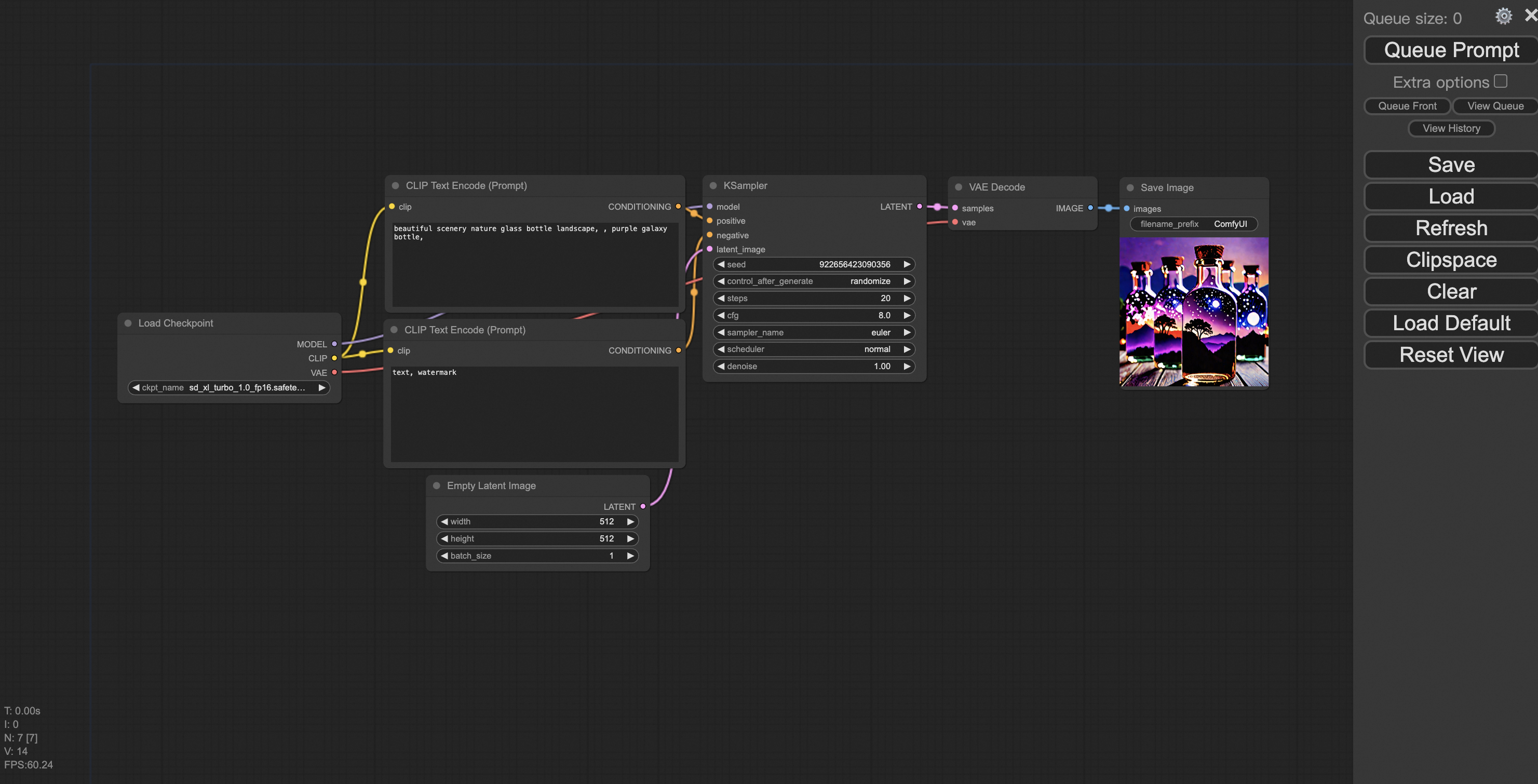Collapse the Load Checkpoint node dot
This screenshot has width=1538, height=784.
pyautogui.click(x=128, y=323)
